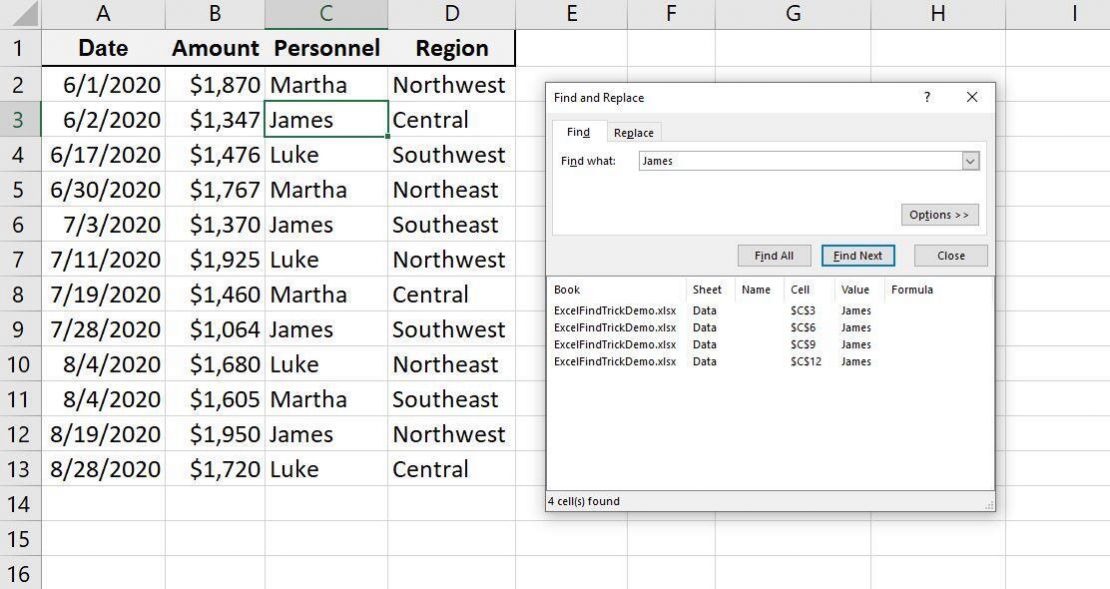Screen dimensions: 1110x589
Task: Click the column A header
Action: click(103, 13)
